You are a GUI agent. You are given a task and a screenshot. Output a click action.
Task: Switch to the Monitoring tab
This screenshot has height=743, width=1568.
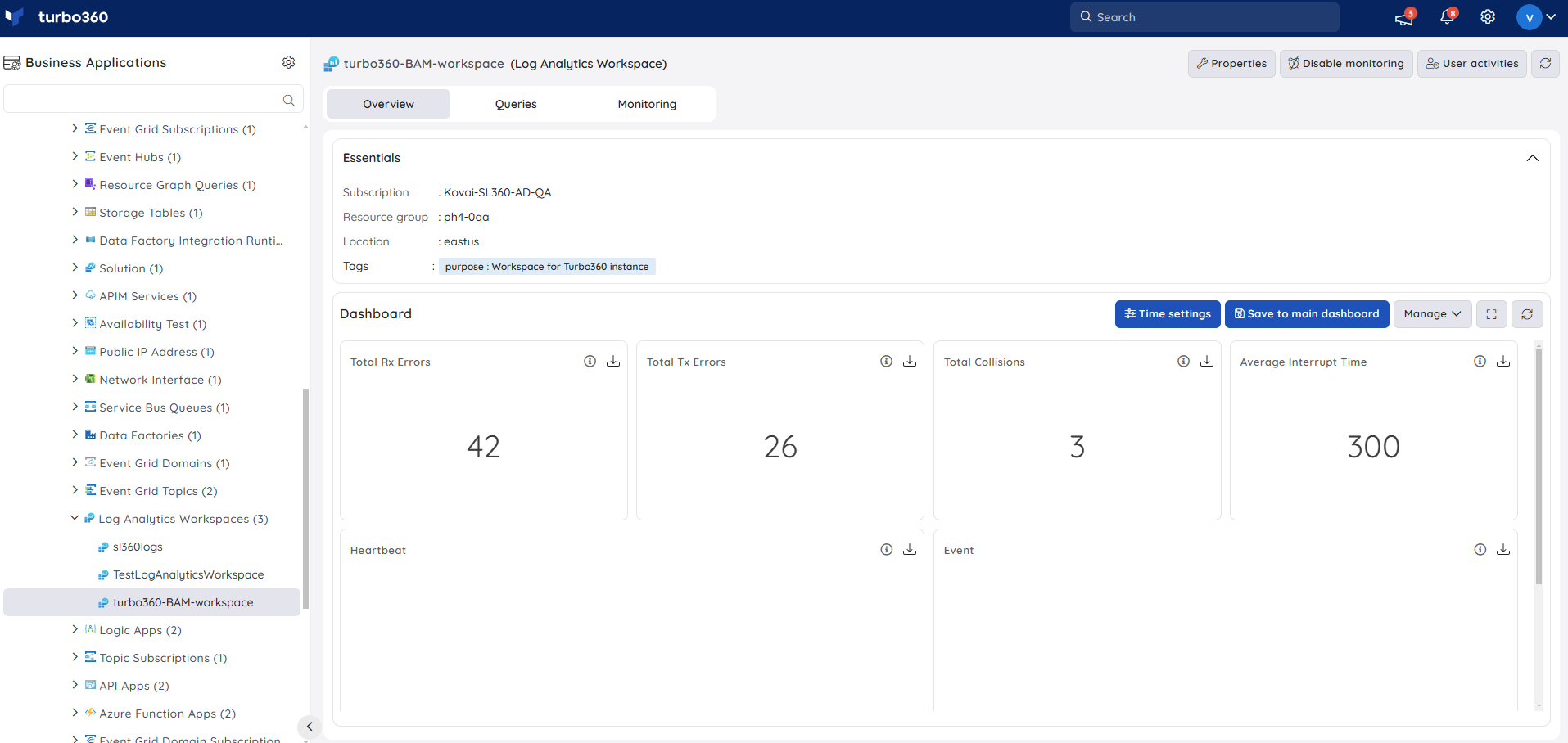coord(647,104)
